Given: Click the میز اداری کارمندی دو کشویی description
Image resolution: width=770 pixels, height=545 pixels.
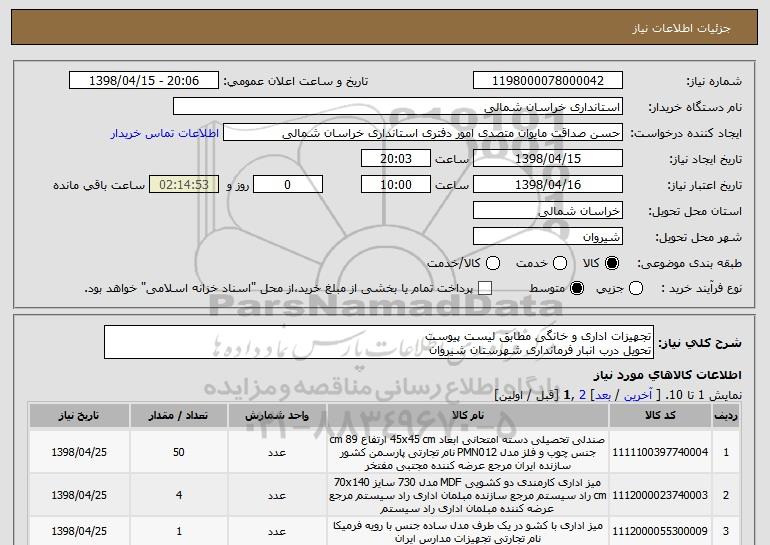Looking at the screenshot, I should (x=468, y=495).
